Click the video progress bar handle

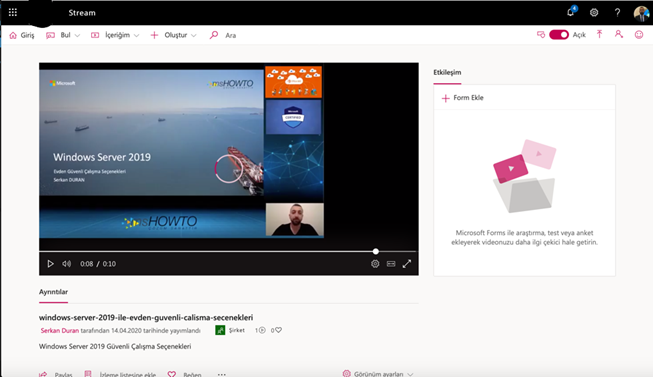coord(376,252)
